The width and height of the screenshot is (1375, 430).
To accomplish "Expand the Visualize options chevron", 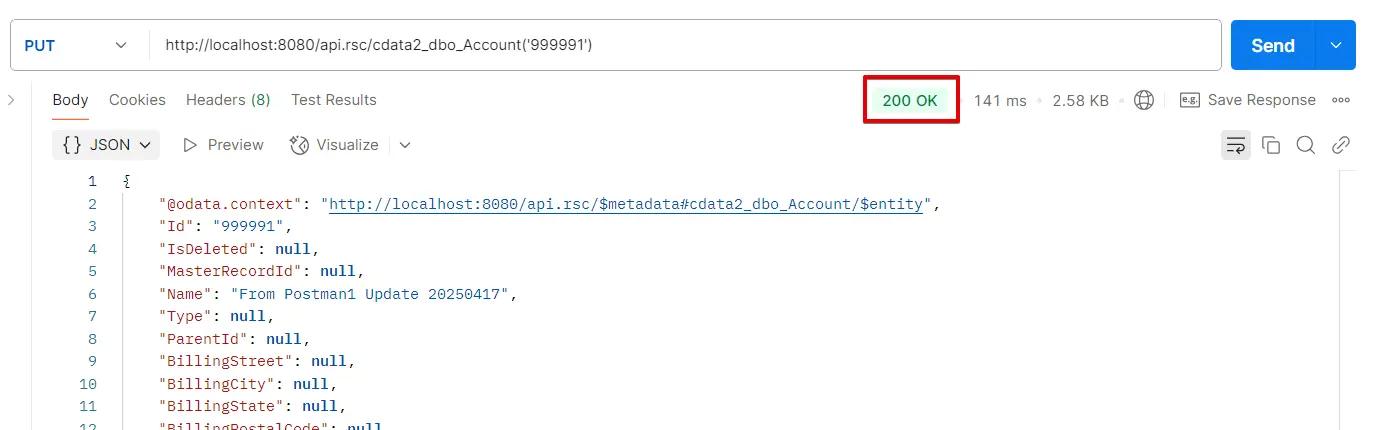I will [405, 145].
